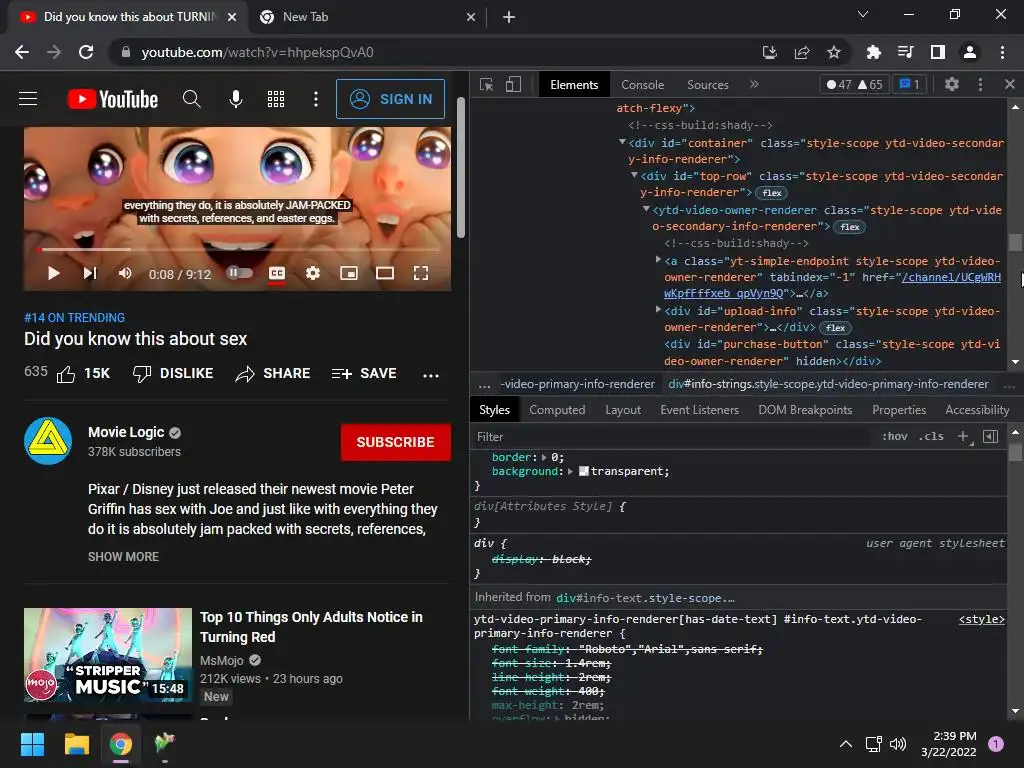This screenshot has height=768, width=1024.
Task: Close the DevTools panel
Action: [1010, 84]
